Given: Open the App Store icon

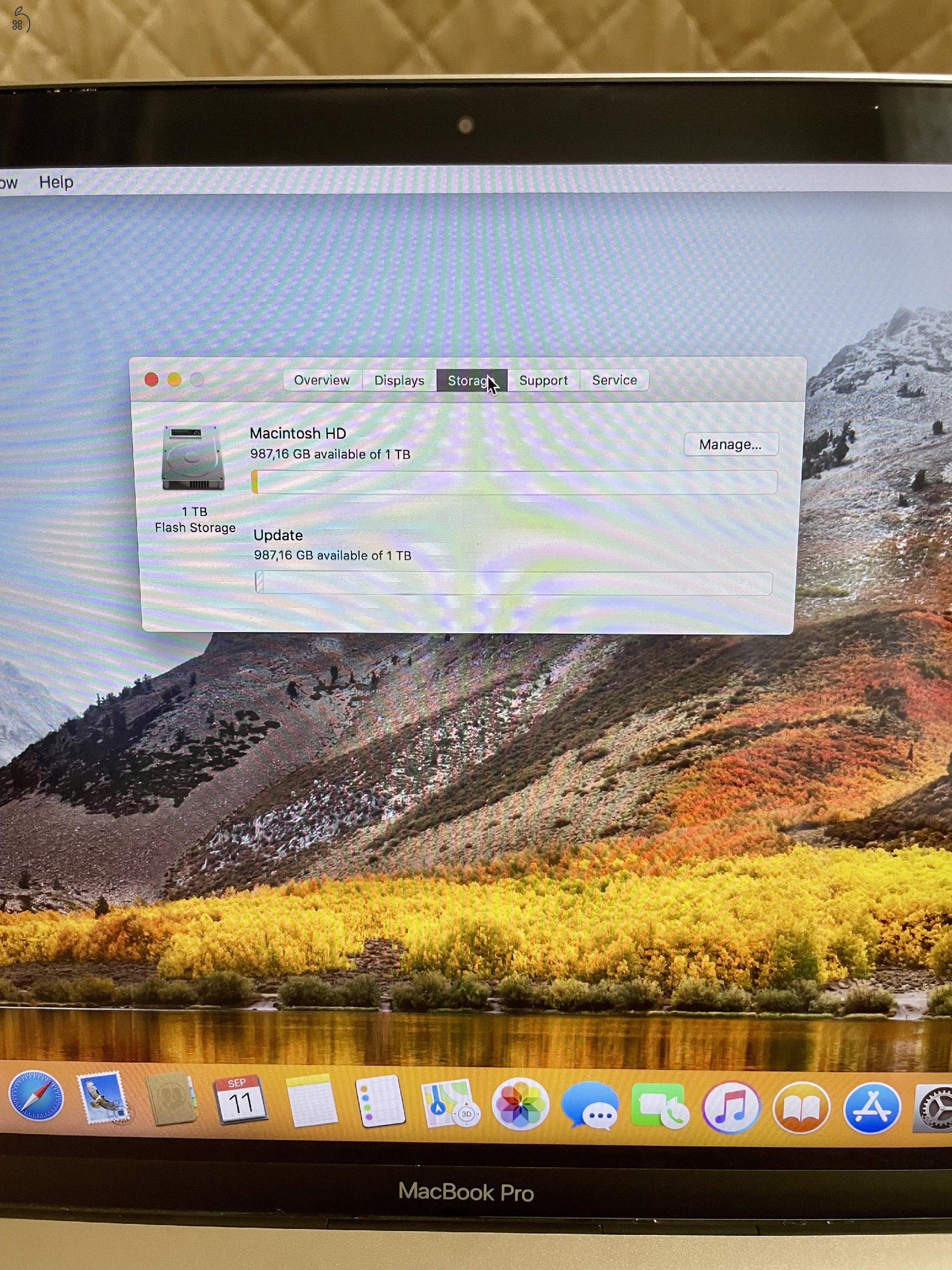Looking at the screenshot, I should tap(871, 1107).
